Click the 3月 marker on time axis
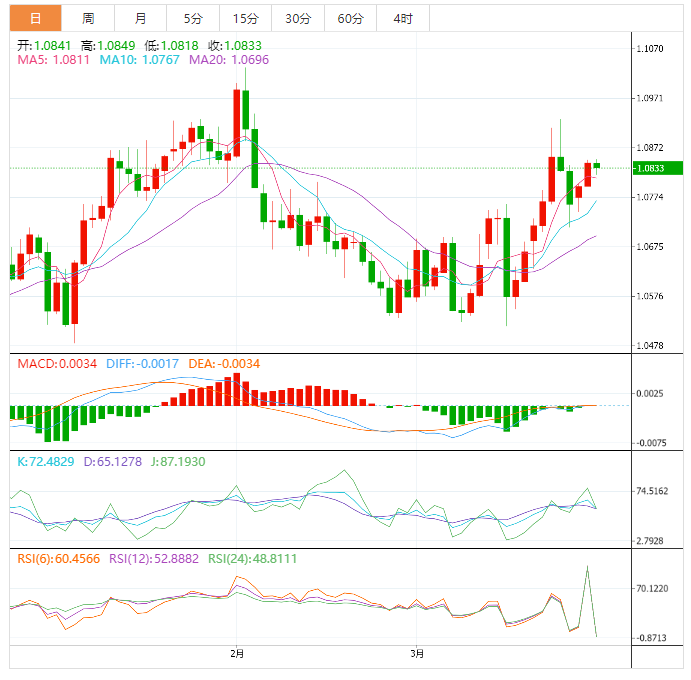This screenshot has width=691, height=680. (417, 654)
